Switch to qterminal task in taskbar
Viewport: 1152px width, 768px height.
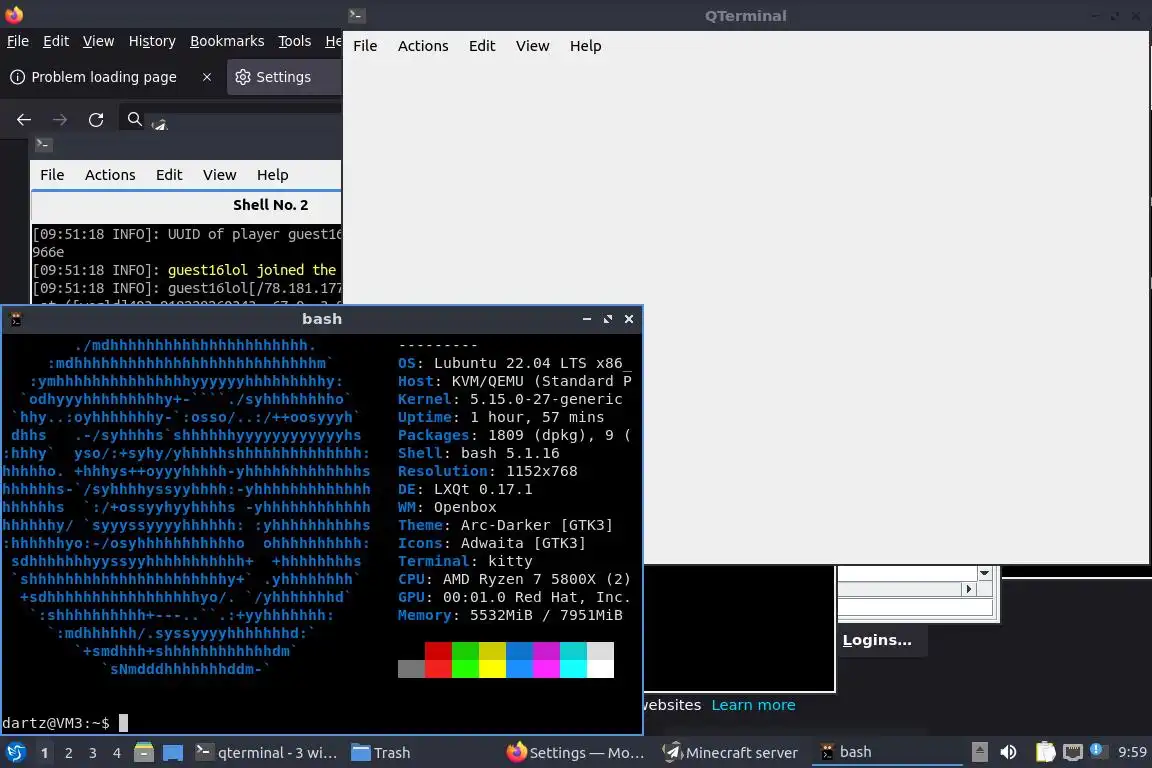pyautogui.click(x=266, y=753)
